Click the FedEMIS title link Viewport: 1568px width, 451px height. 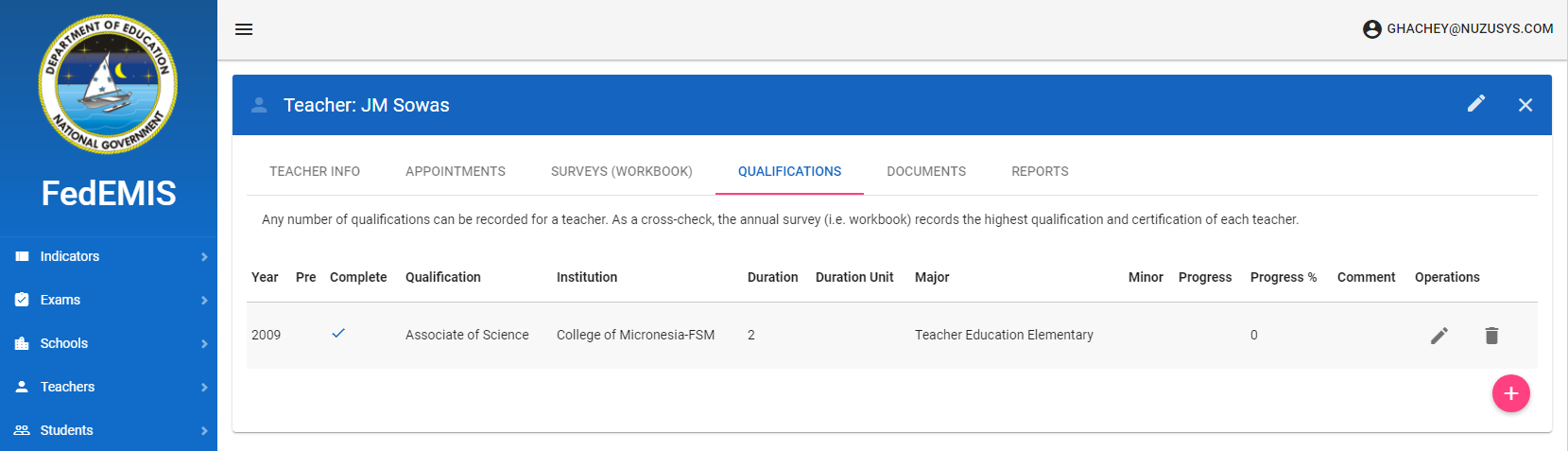(109, 194)
